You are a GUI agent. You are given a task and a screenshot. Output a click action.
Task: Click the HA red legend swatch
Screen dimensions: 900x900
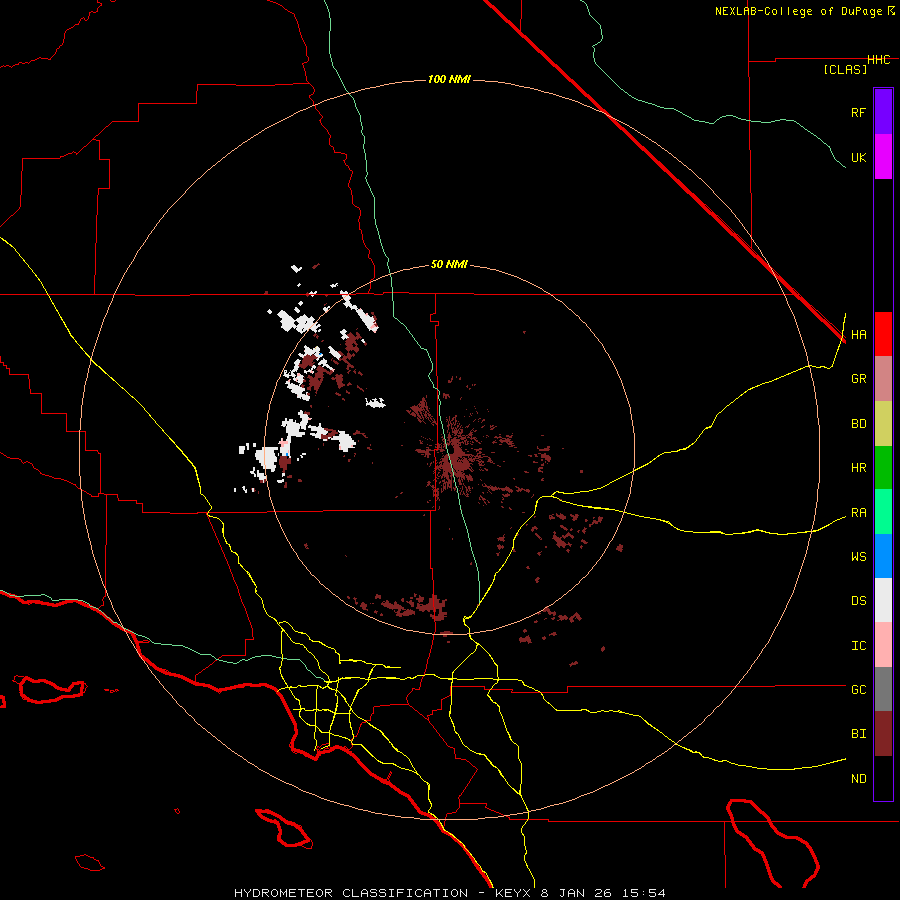(x=883, y=334)
